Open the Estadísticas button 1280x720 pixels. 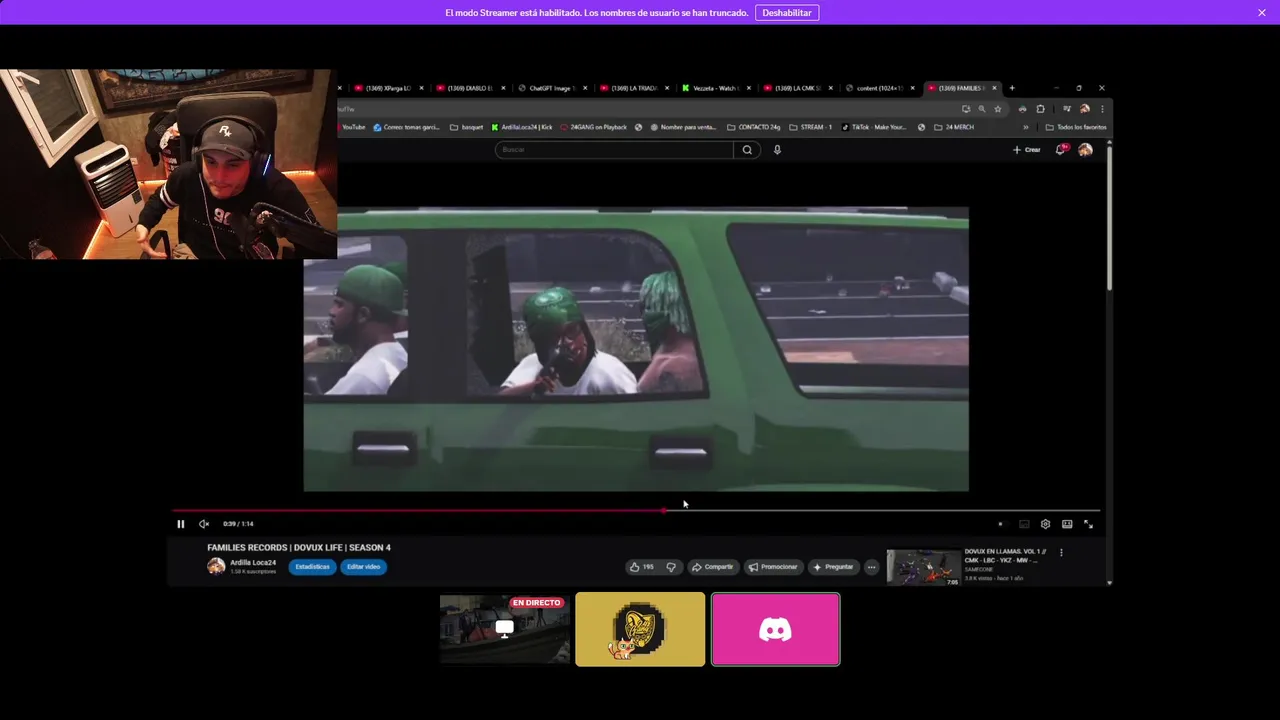pos(312,567)
